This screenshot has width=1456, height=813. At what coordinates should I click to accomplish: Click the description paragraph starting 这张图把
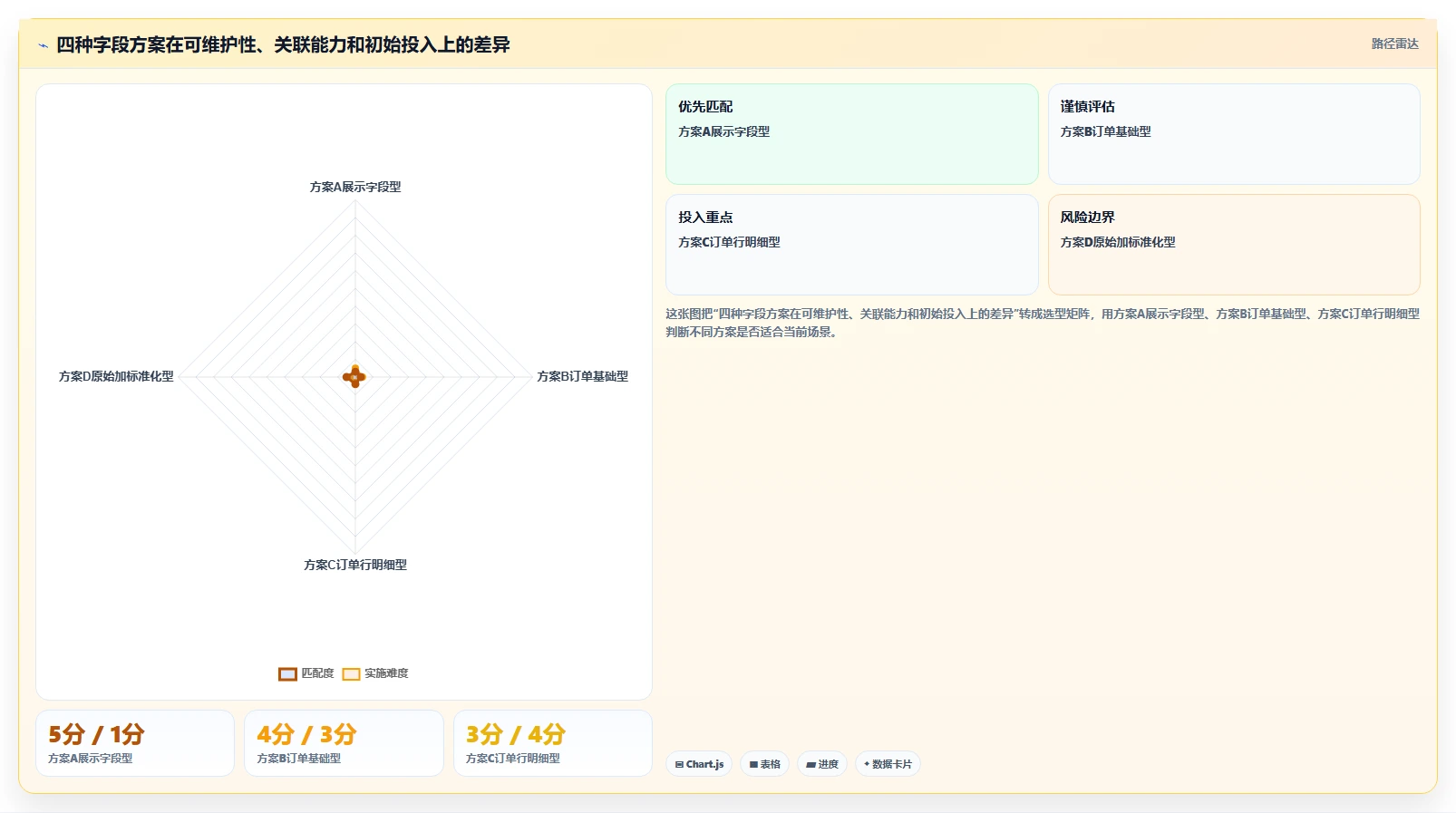[1043, 323]
